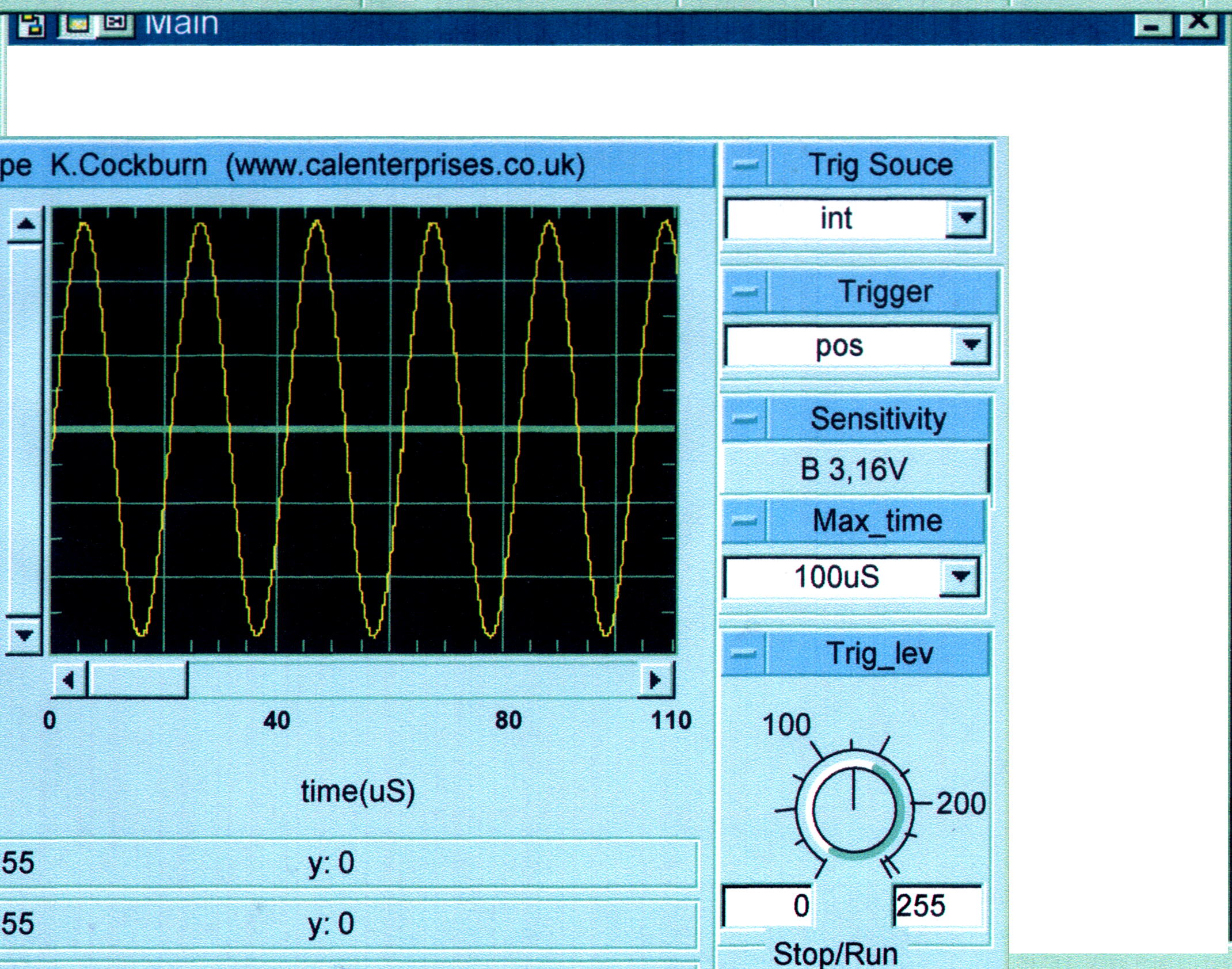Click the 100 mark on Trig_lev dial

786,725
